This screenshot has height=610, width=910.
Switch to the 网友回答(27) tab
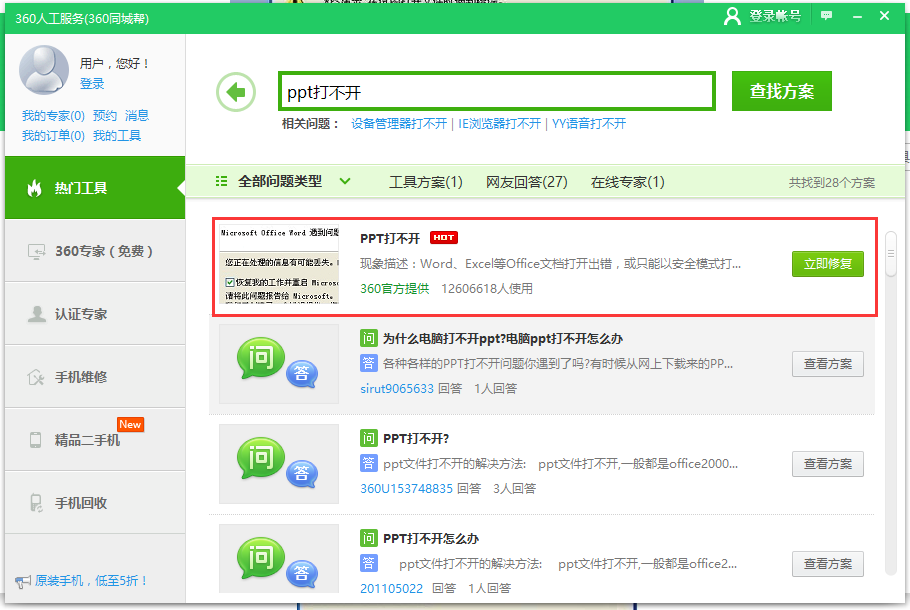click(x=525, y=181)
